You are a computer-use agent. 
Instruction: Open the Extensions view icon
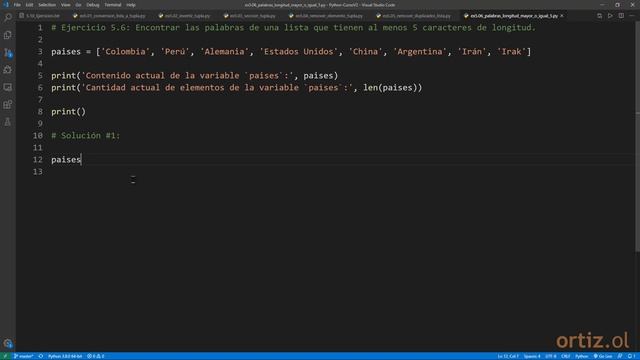pos(8,104)
